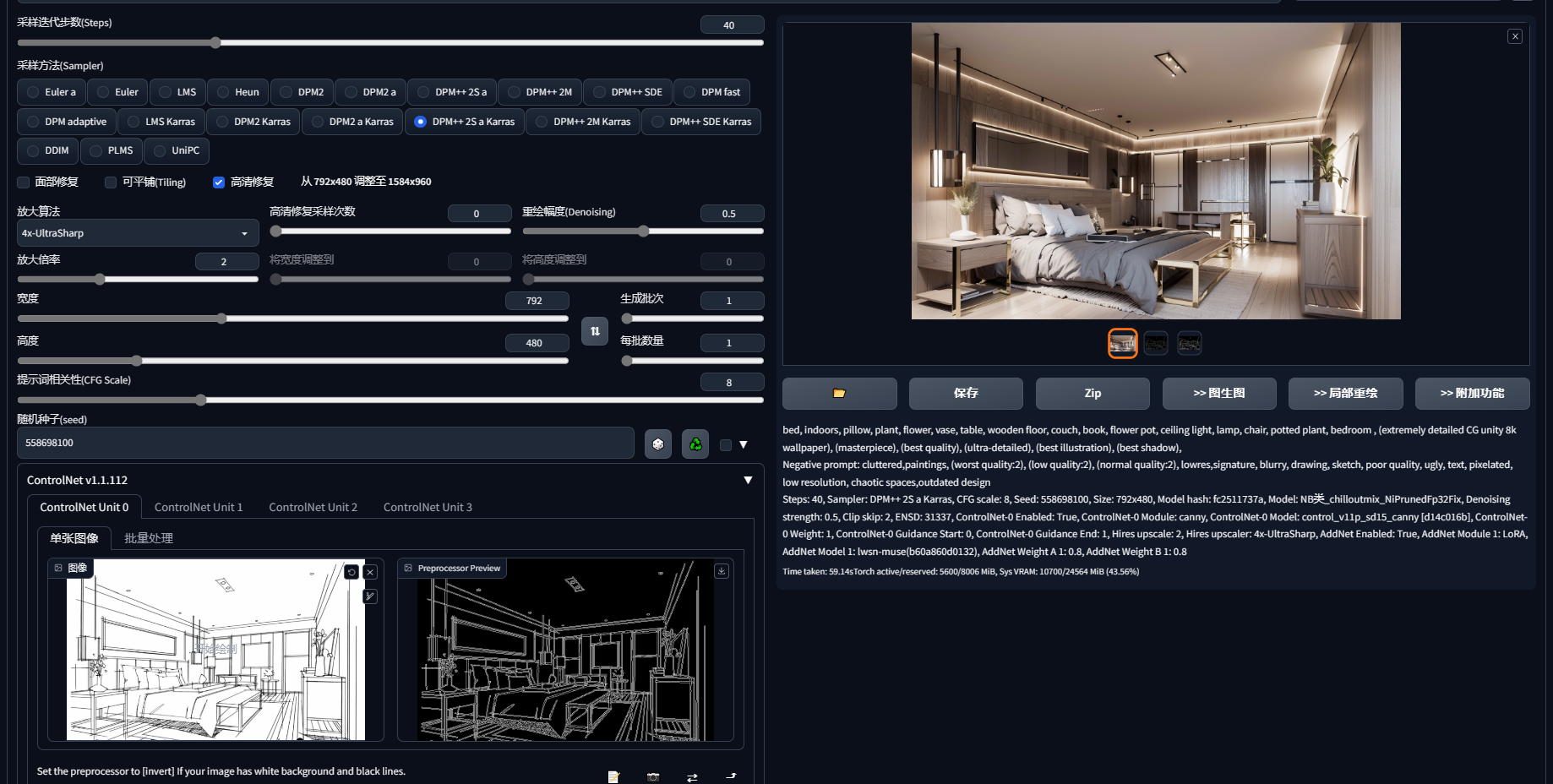Click the image icon beside the 图像 label
The width and height of the screenshot is (1553, 784).
58,568
